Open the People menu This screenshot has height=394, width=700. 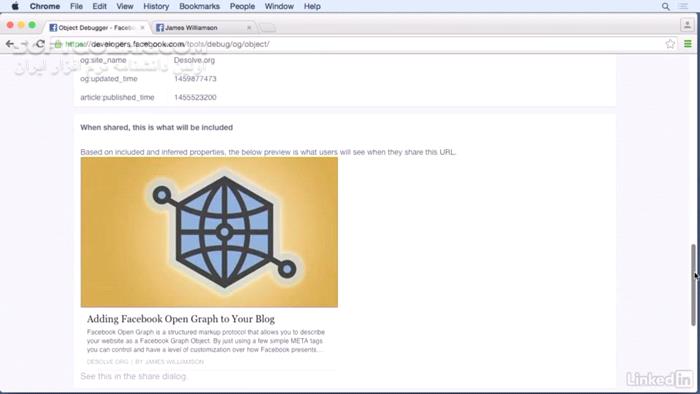242,6
